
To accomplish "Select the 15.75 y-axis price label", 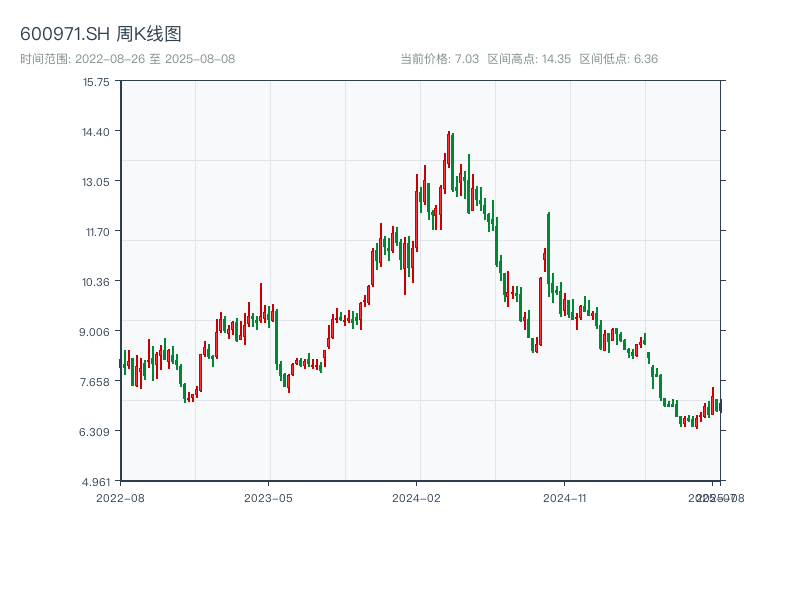I will (96, 82).
